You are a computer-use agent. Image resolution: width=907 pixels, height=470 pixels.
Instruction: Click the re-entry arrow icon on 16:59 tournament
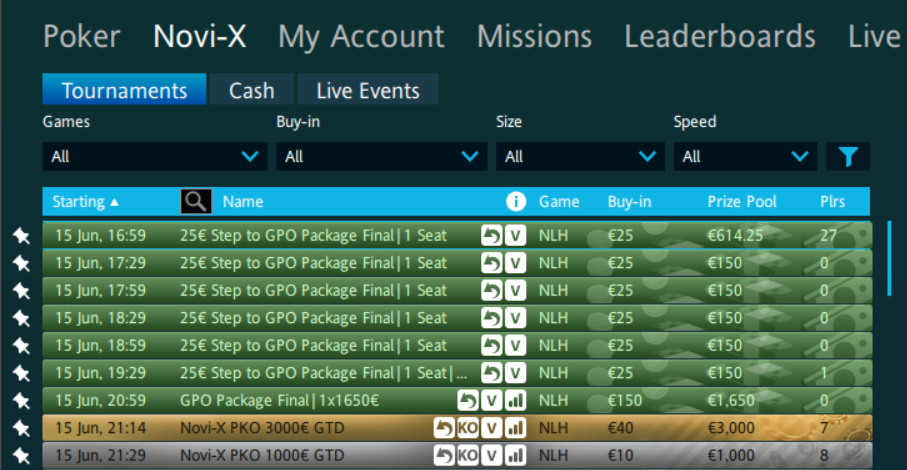coord(491,236)
